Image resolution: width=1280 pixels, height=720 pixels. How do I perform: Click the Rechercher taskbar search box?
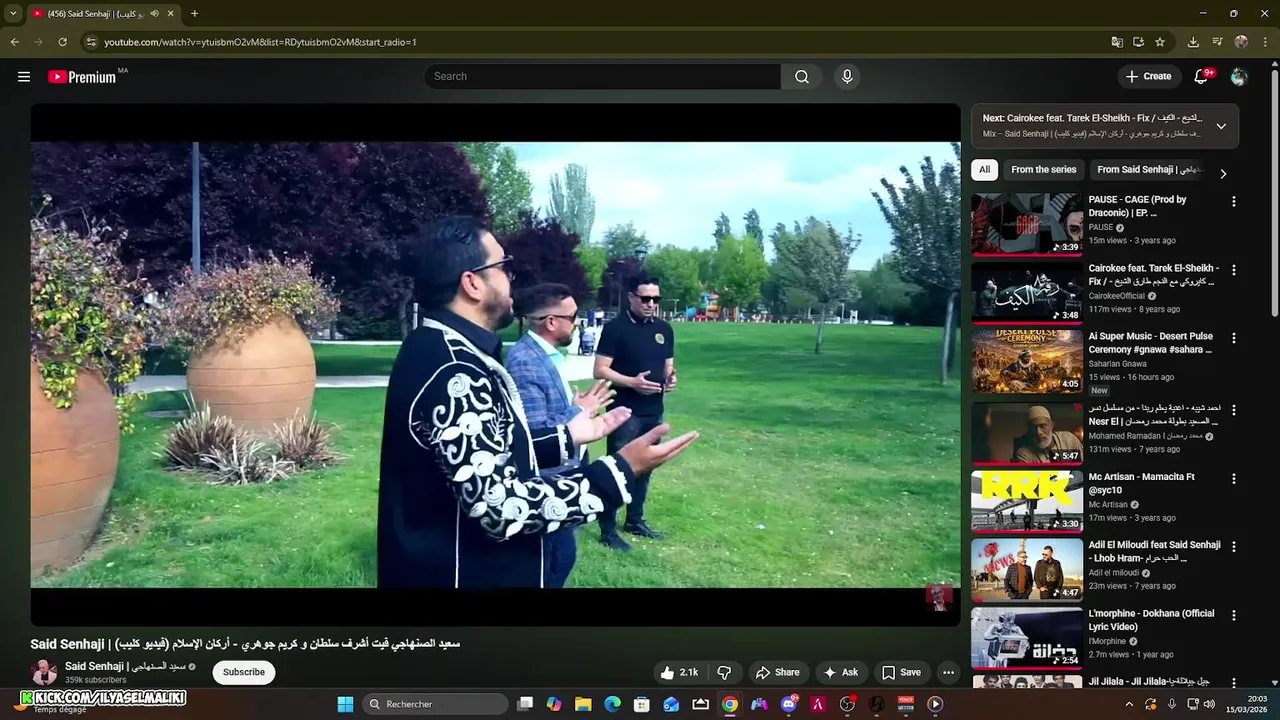point(434,704)
